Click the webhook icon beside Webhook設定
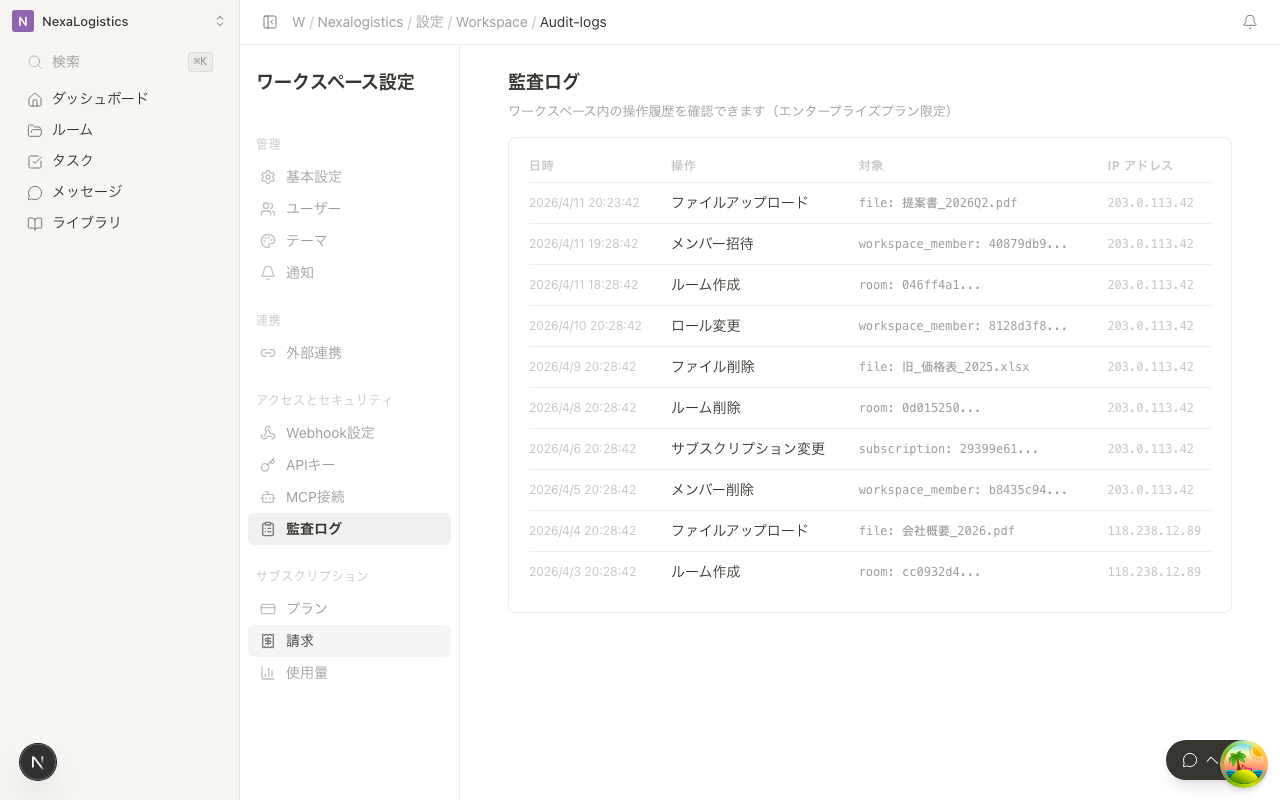This screenshot has width=1280, height=800. click(x=268, y=433)
